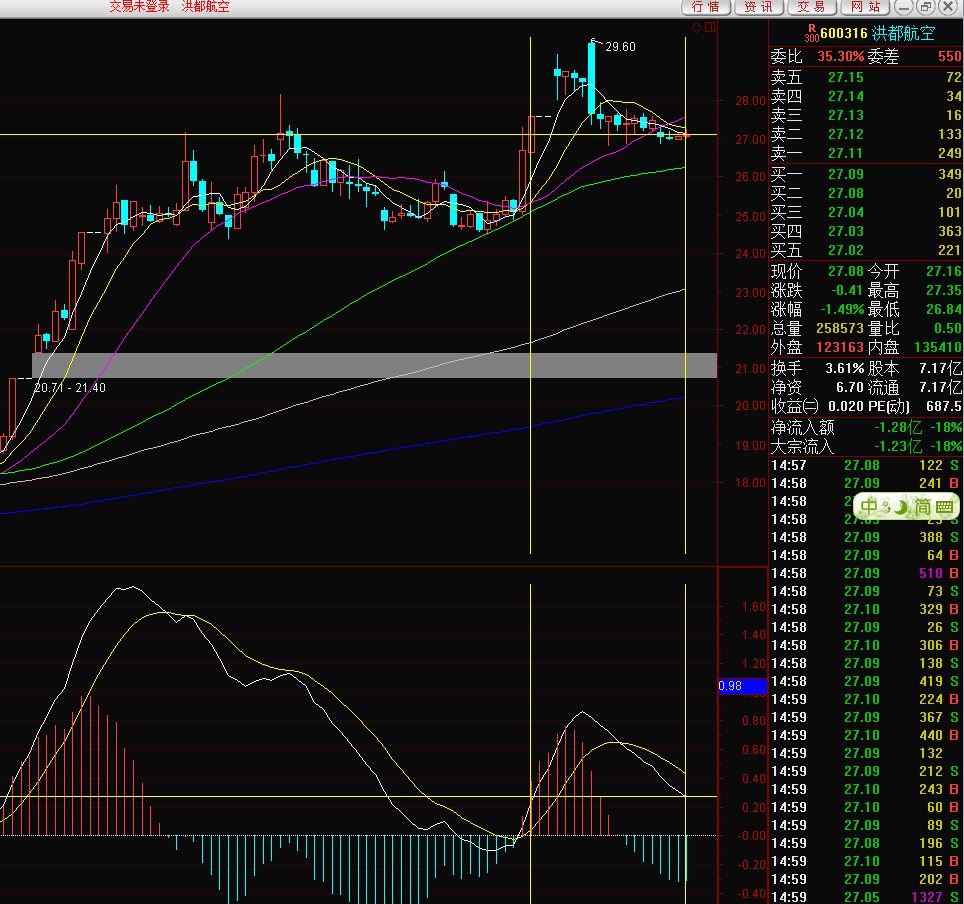Click the 换手 3.61% value
The width and height of the screenshot is (964, 904).
pyautogui.click(x=845, y=369)
